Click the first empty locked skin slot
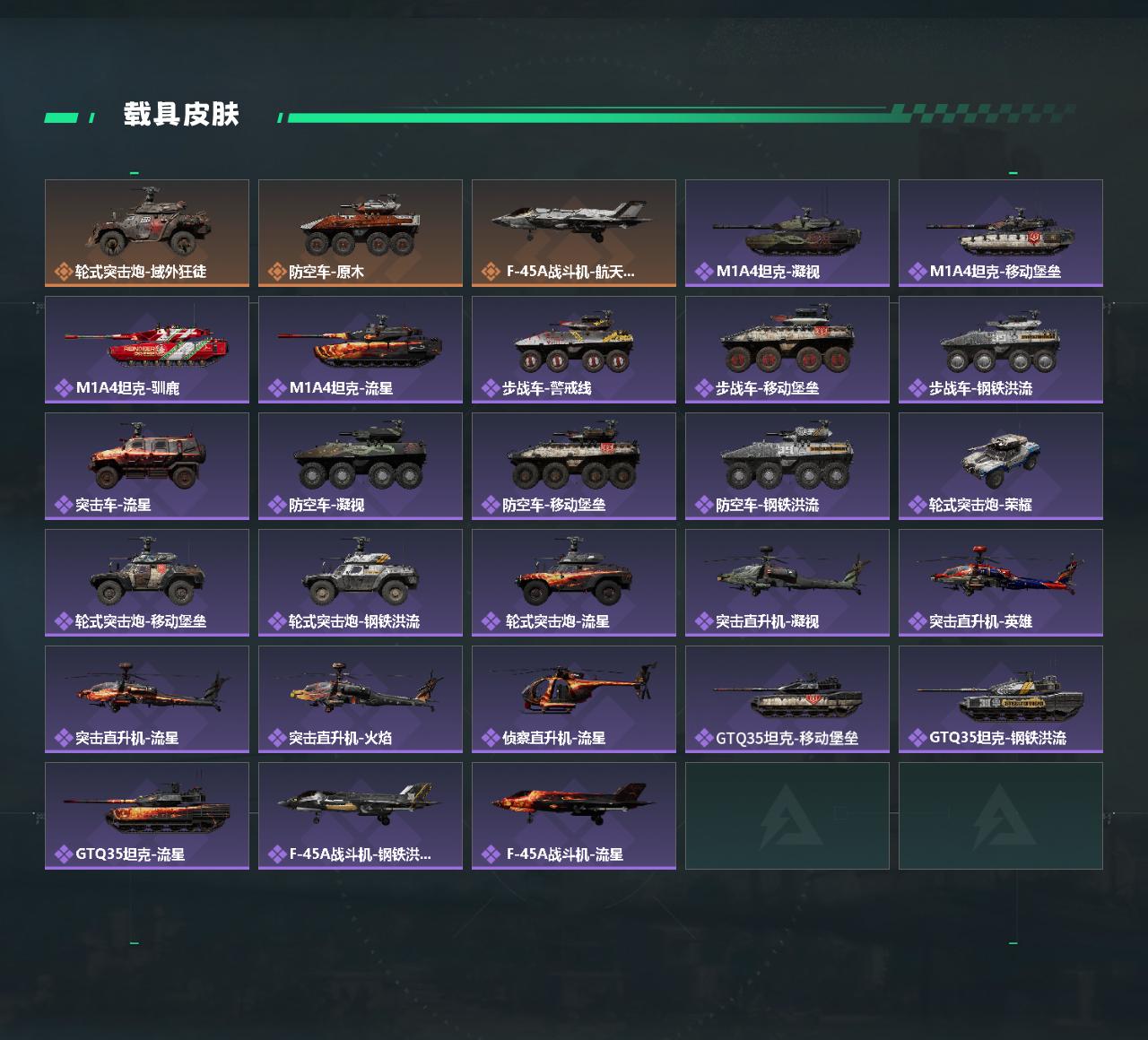 [787, 816]
